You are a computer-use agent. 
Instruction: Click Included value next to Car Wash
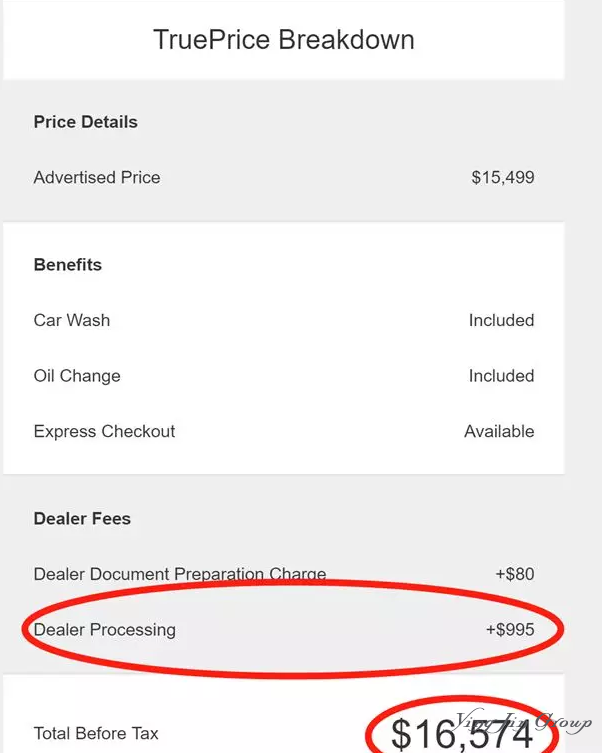[501, 320]
